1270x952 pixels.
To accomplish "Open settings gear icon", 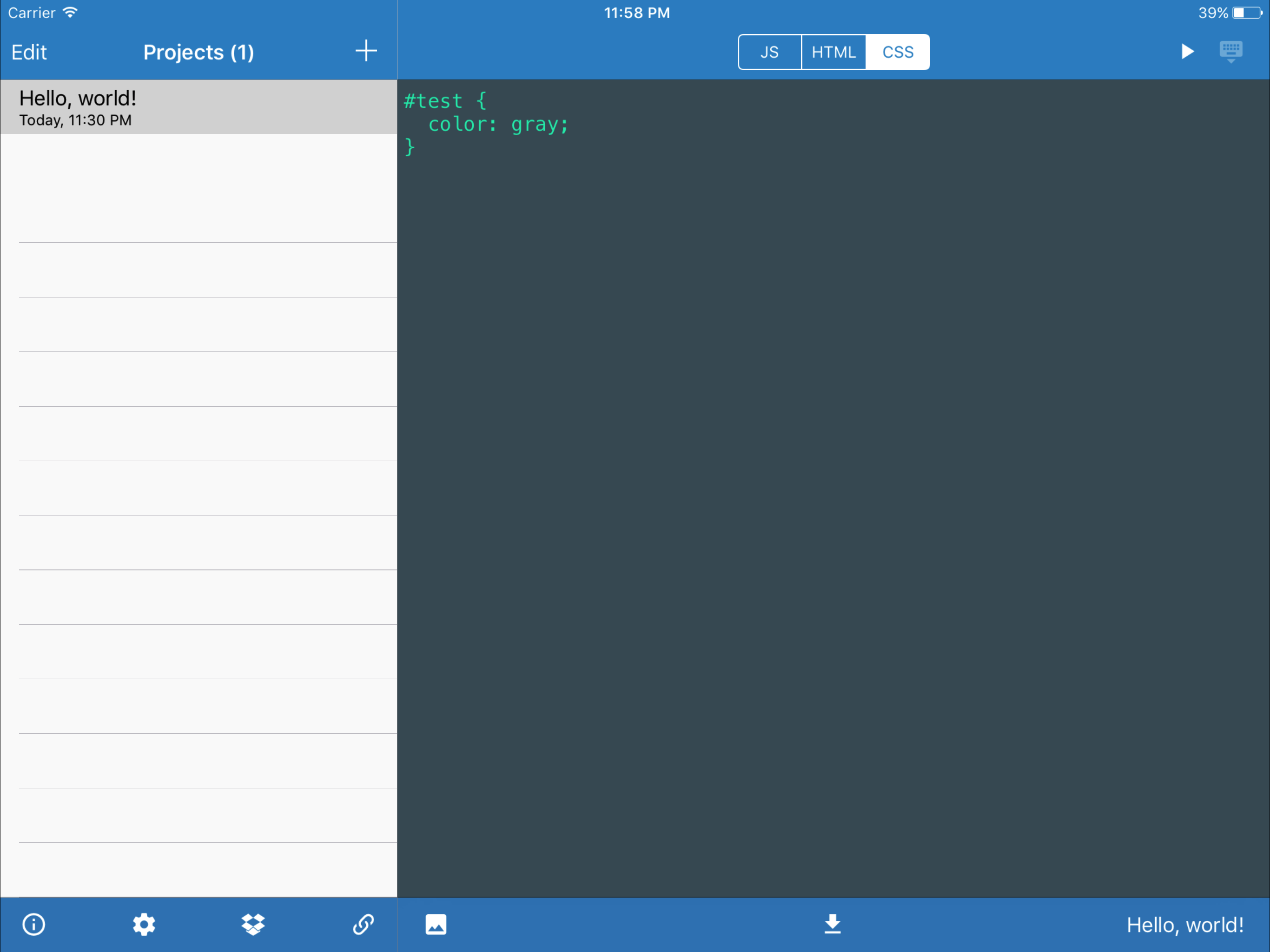I will point(144,925).
